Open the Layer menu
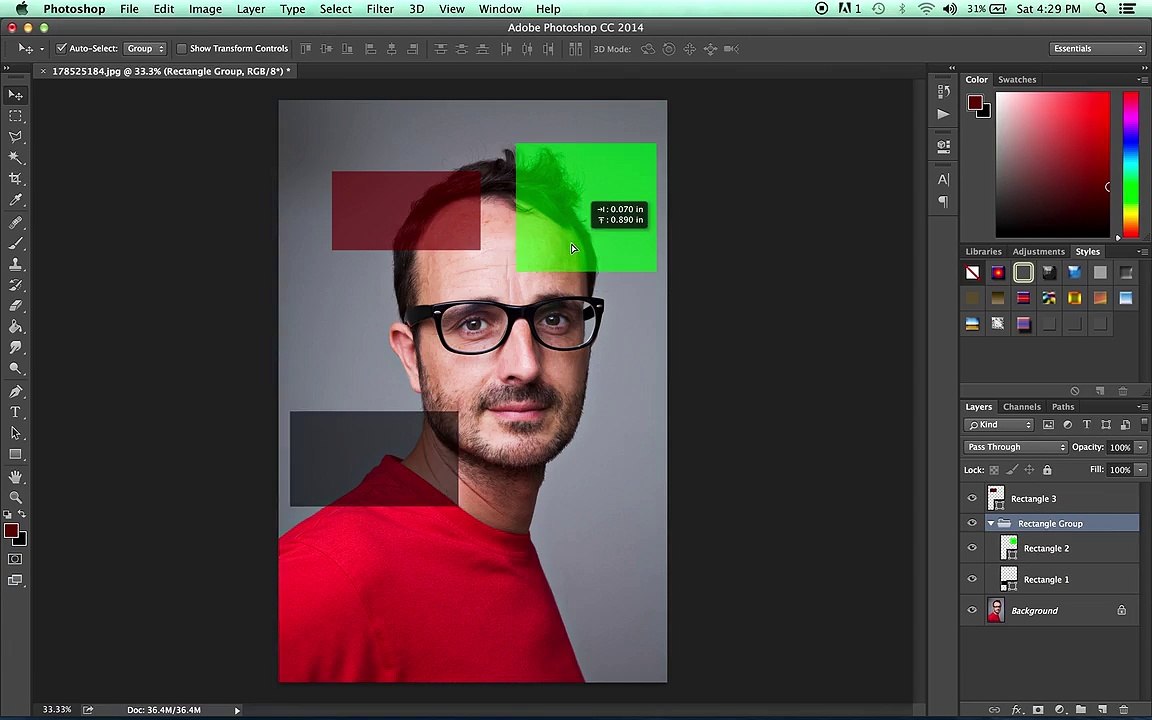 tap(251, 9)
